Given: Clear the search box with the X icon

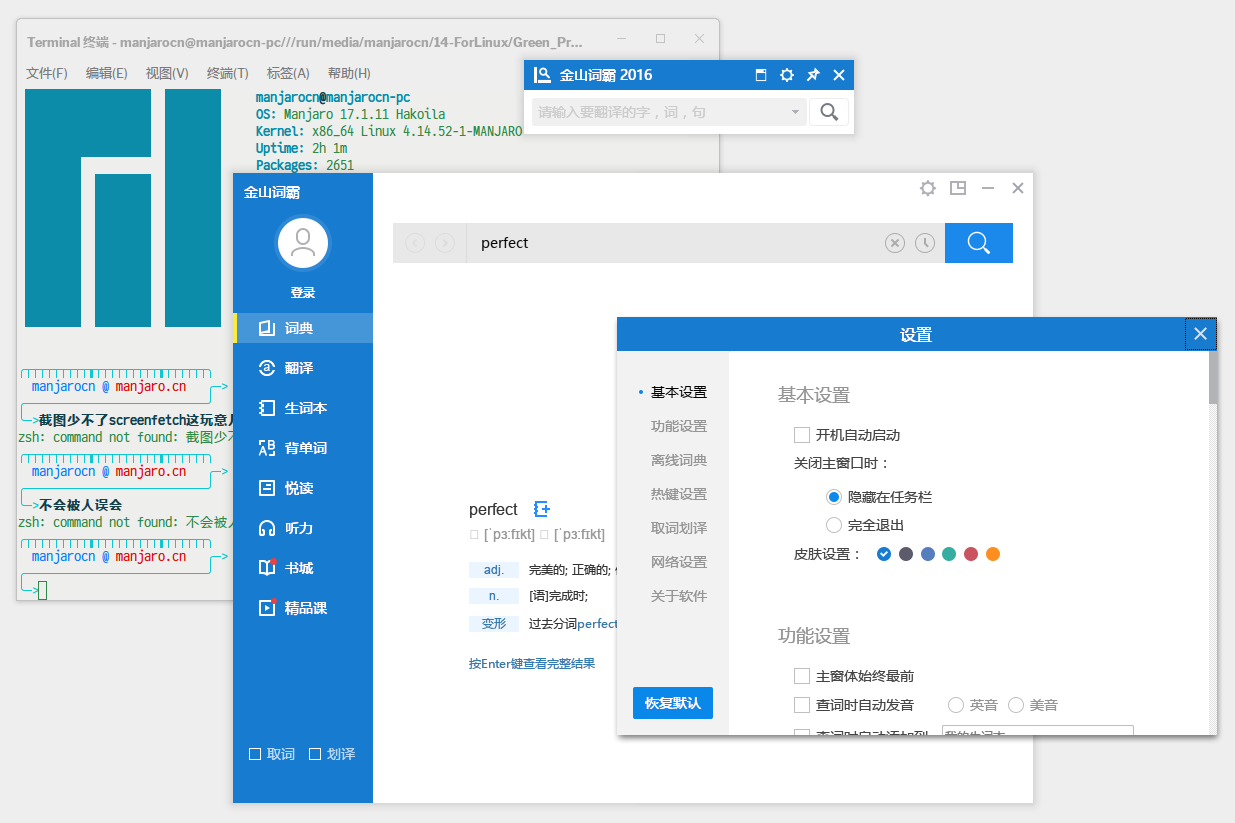Looking at the screenshot, I should coord(895,243).
